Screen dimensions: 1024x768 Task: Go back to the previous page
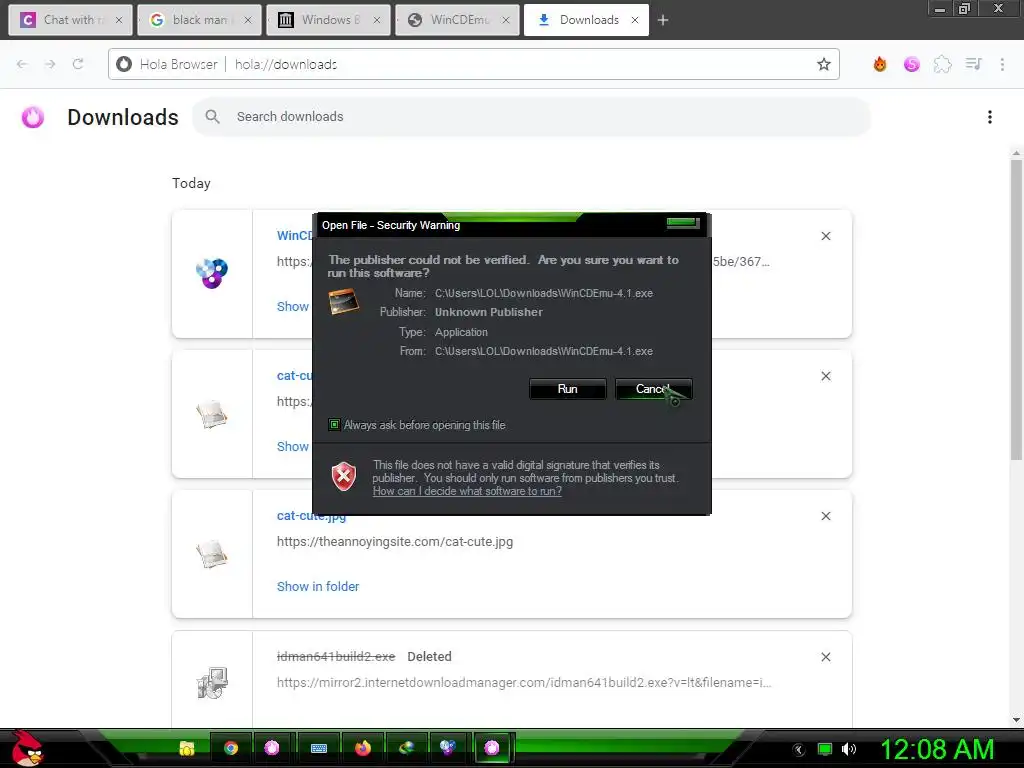point(22,64)
